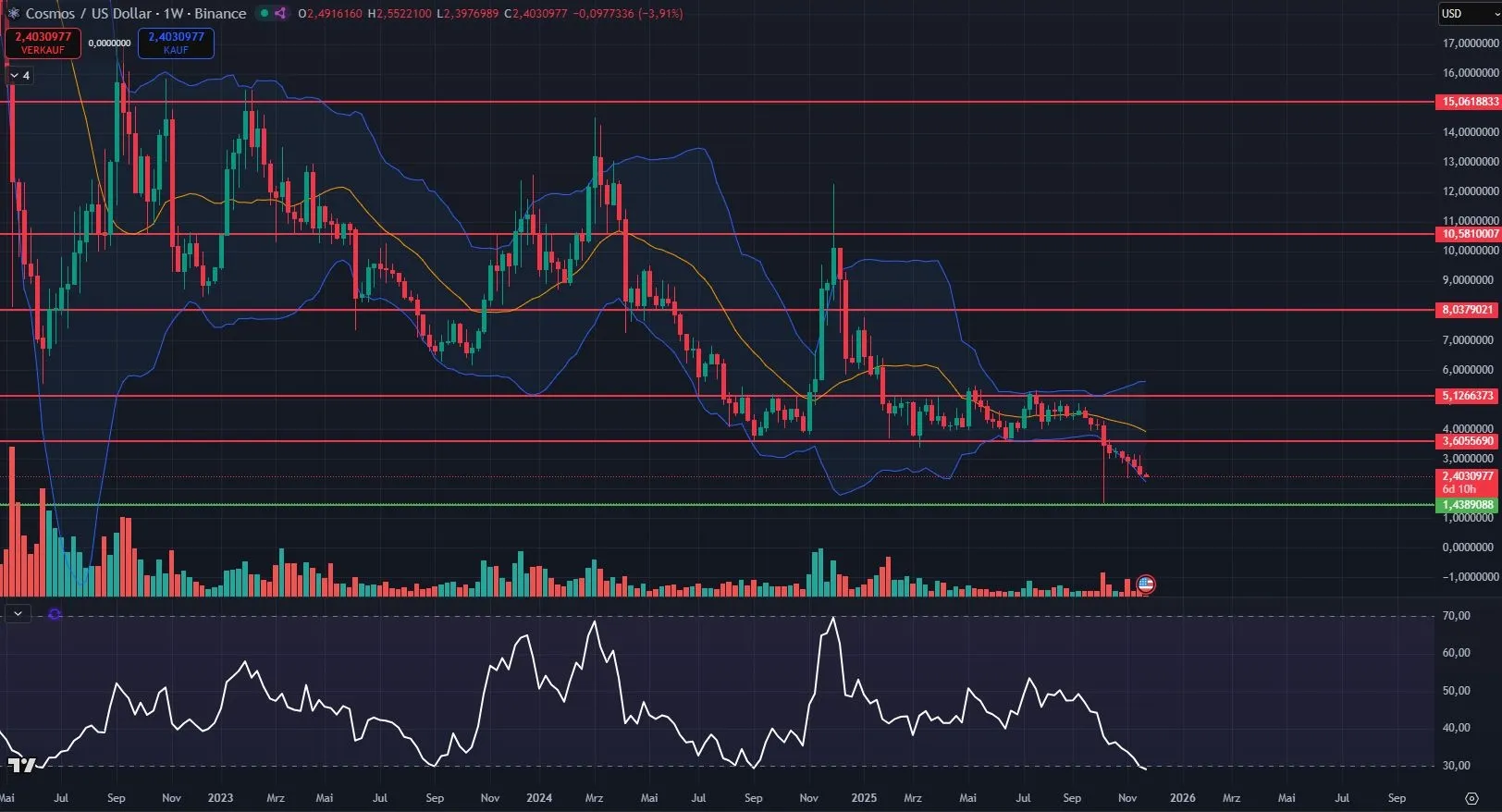Screen dimensions: 1502x812
Task: Click the 8,0379021 price level label
Action: [x=1469, y=310]
